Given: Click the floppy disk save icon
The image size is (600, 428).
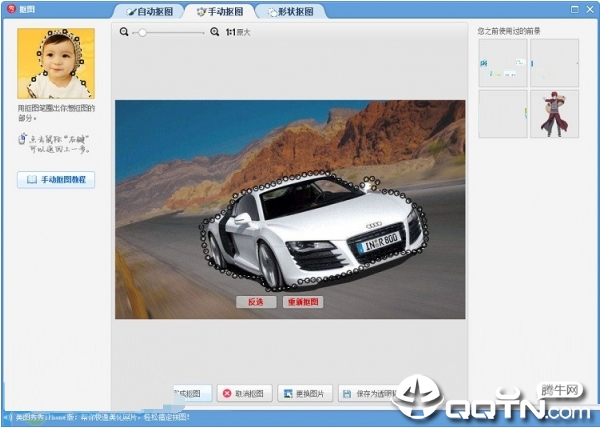Looking at the screenshot, I should pyautogui.click(x=346, y=394).
